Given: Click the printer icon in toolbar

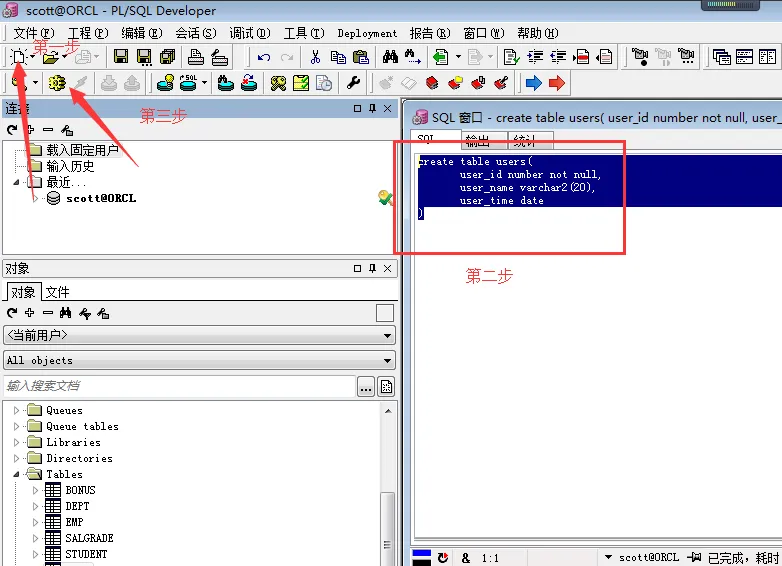Looking at the screenshot, I should coord(196,57).
